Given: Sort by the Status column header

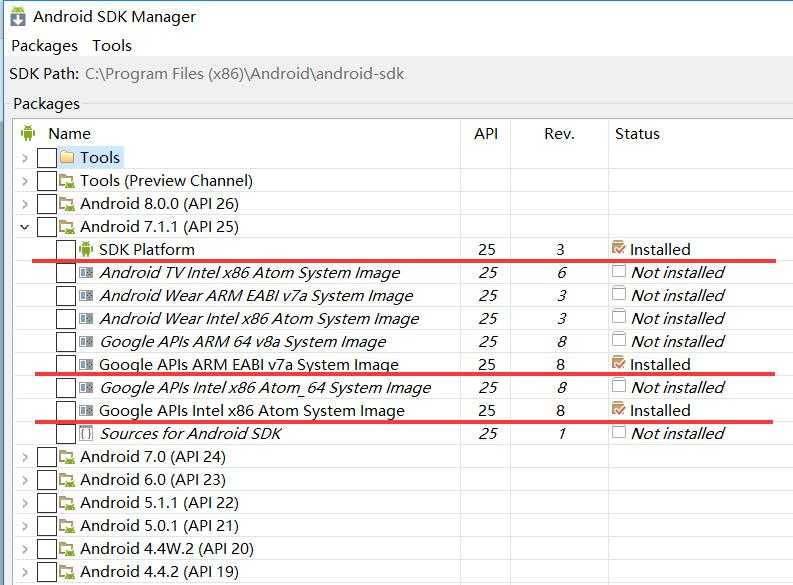Looking at the screenshot, I should pos(637,133).
